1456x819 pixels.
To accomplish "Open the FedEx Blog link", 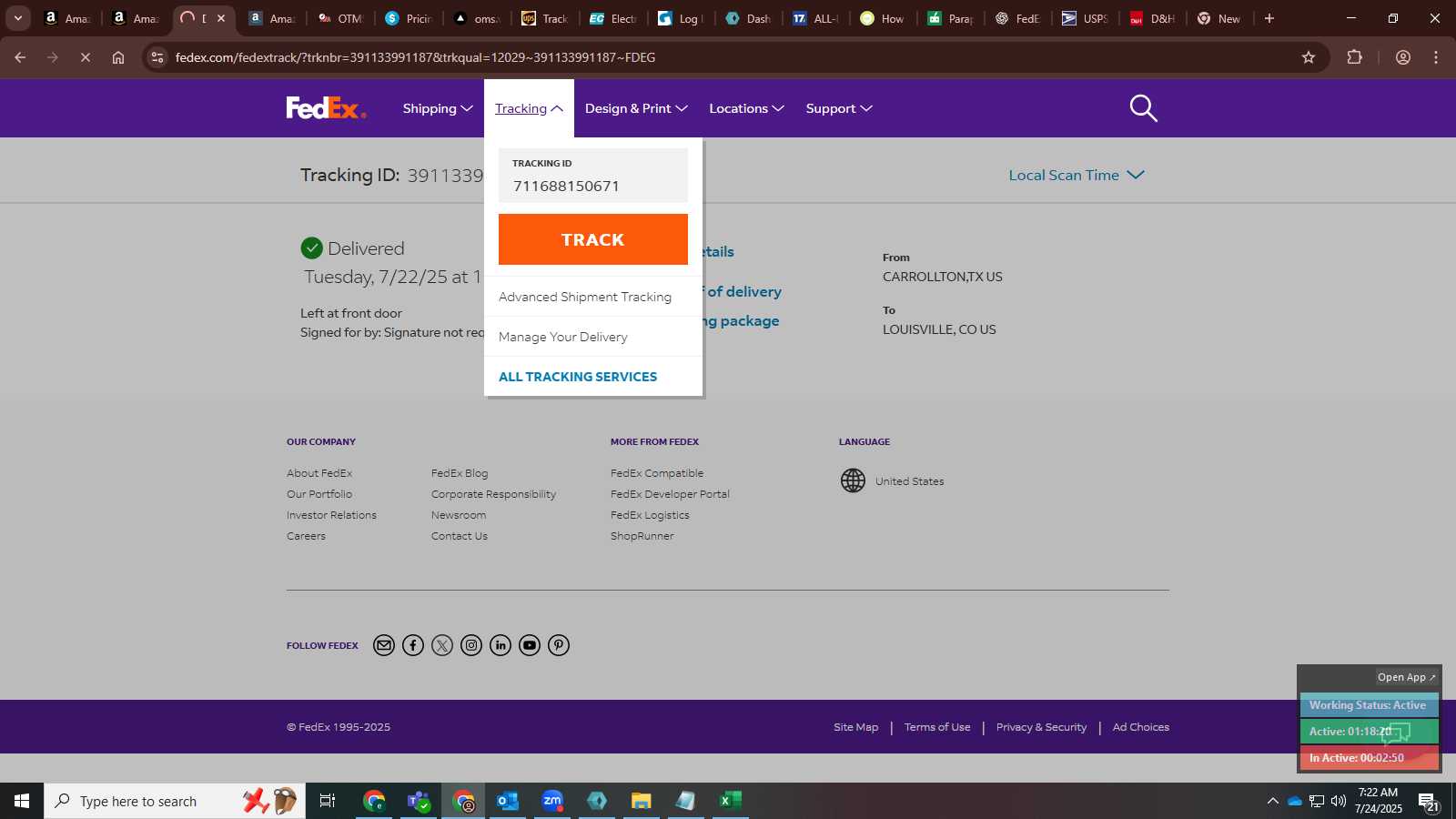I will pos(460,473).
